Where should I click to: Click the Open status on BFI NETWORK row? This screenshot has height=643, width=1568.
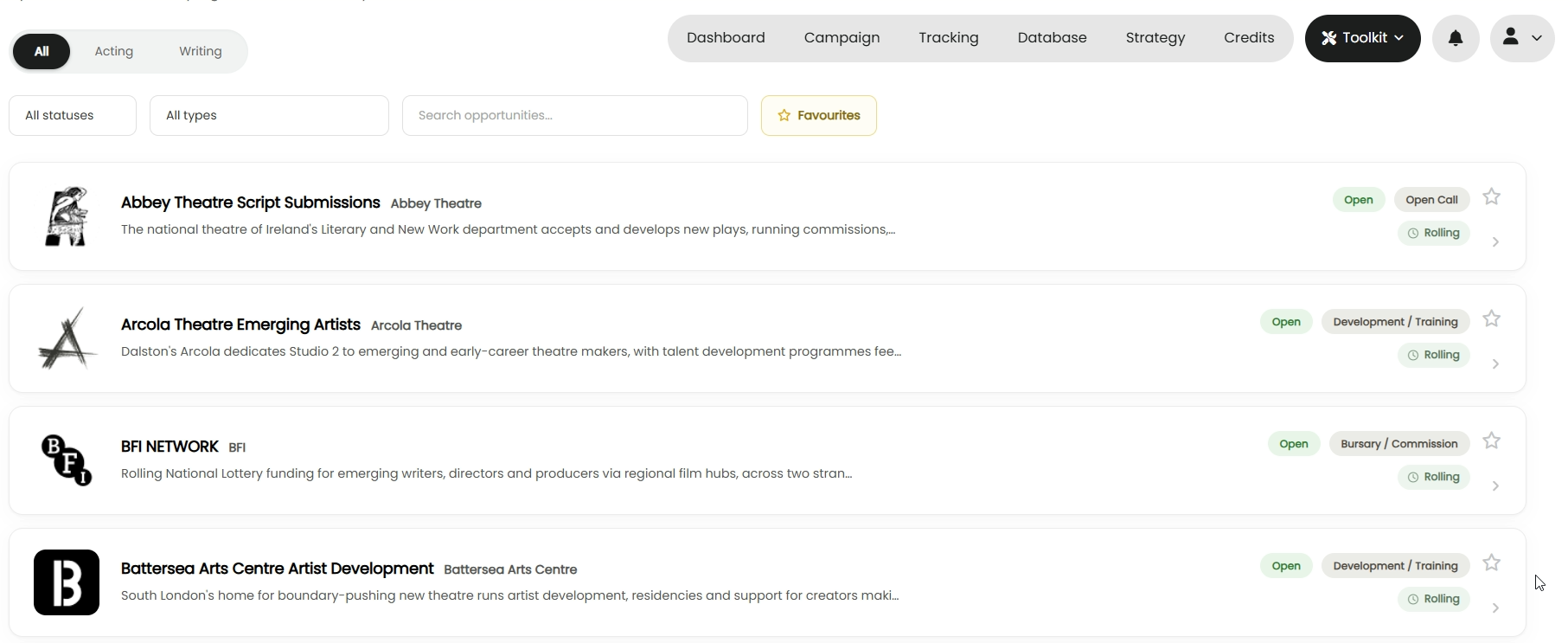point(1294,444)
